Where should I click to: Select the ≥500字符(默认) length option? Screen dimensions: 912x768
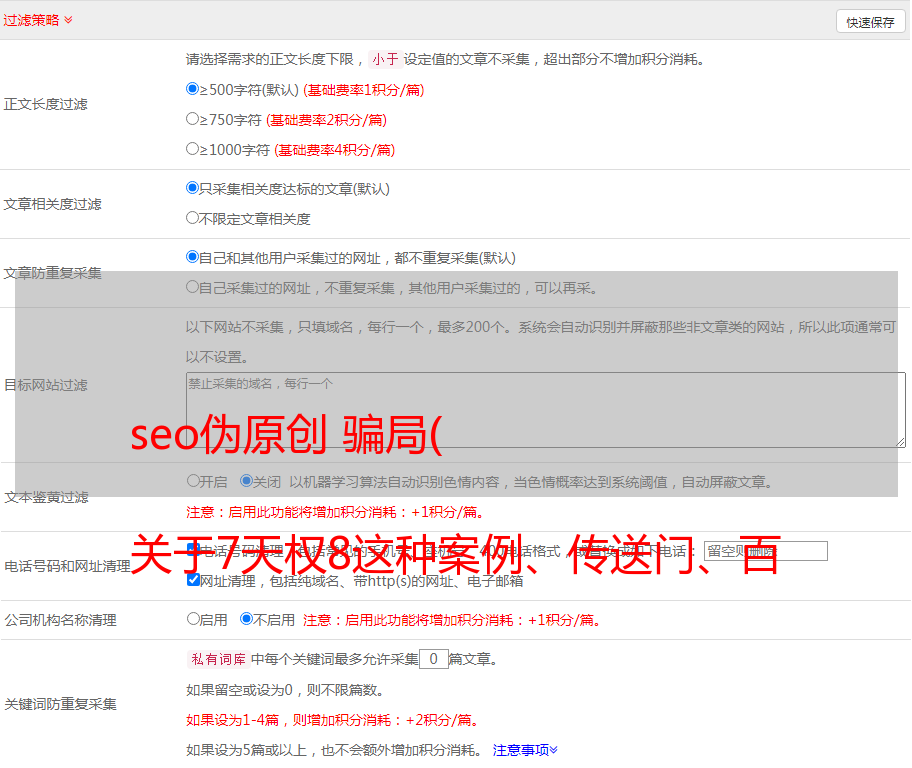tap(193, 88)
